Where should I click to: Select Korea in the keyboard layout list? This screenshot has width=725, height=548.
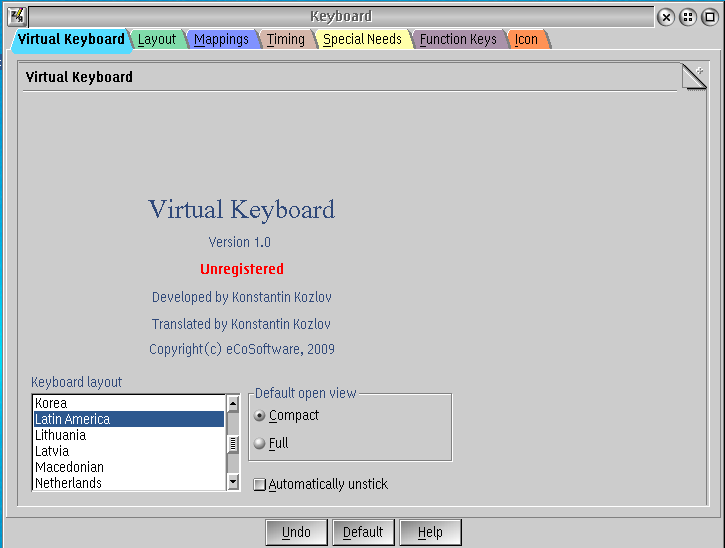tap(129, 403)
